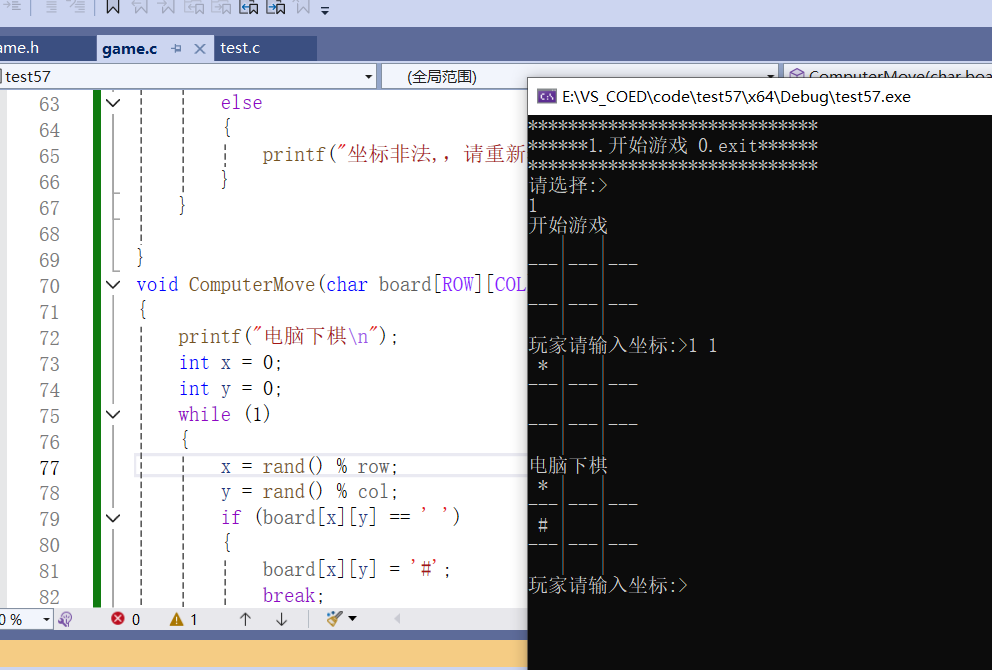
Task: Click the console window icon
Action: (x=547, y=96)
